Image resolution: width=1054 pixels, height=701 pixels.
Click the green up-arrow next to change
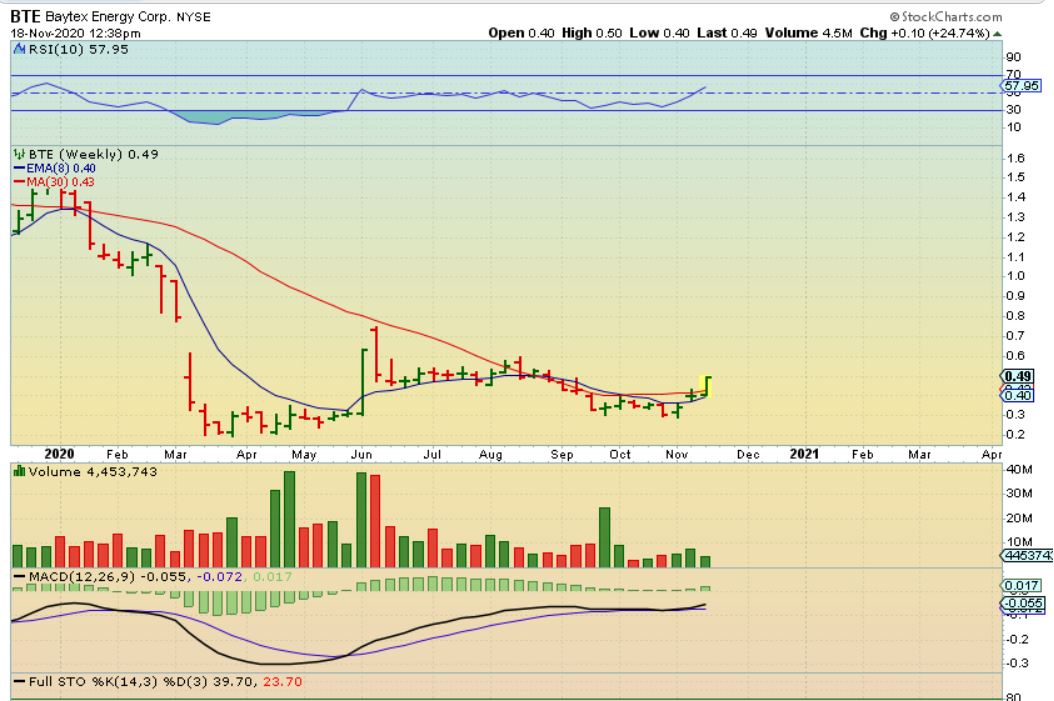click(x=997, y=34)
